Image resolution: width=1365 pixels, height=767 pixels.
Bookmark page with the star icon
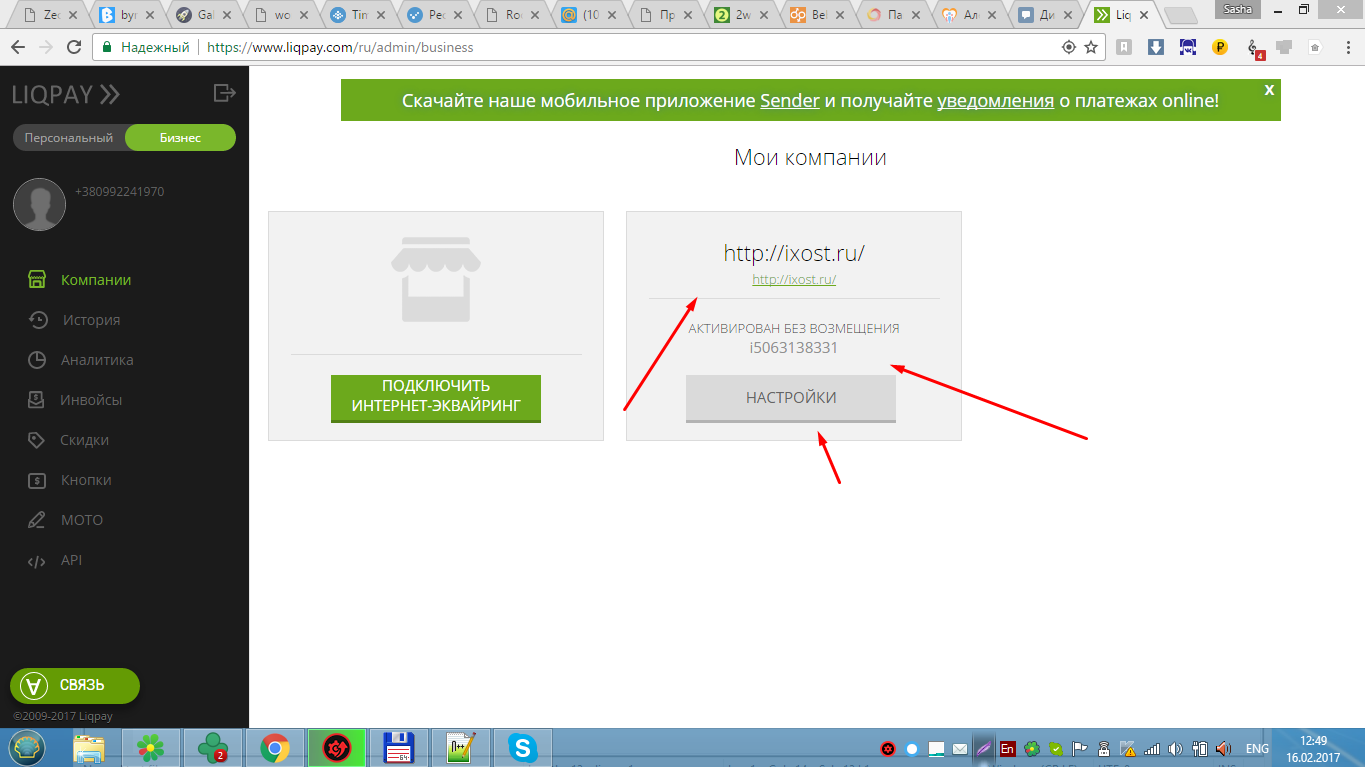tap(1091, 47)
